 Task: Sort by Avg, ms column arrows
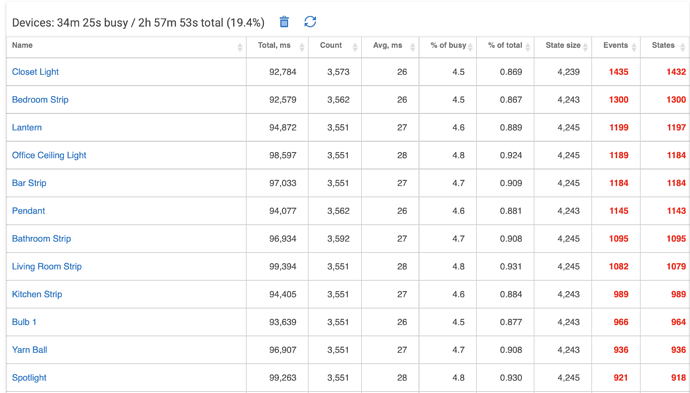click(412, 47)
